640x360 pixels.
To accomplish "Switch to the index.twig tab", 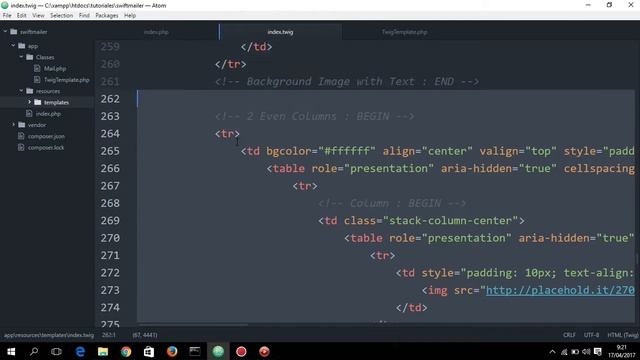I will (x=280, y=32).
